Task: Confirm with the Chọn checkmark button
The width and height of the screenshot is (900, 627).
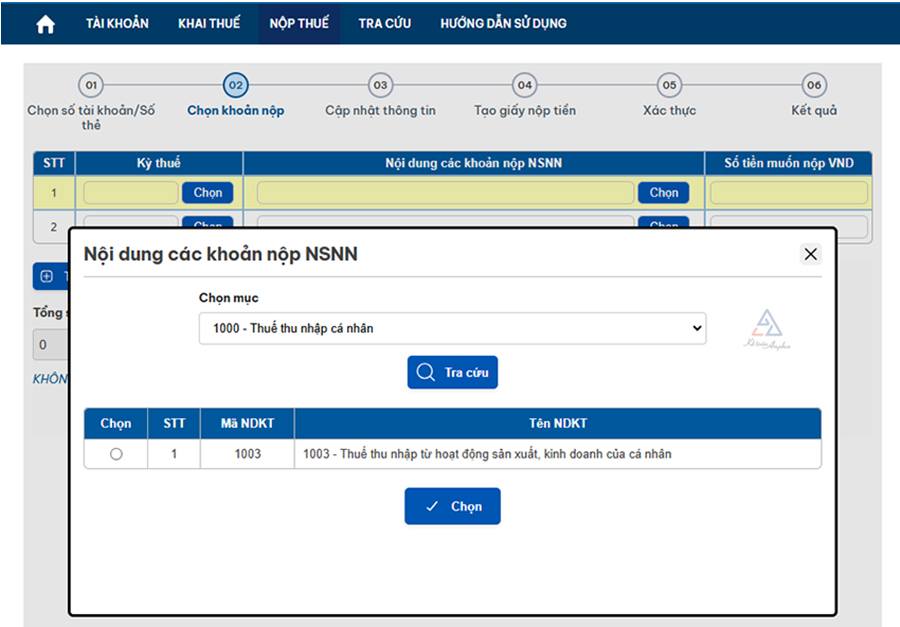Action: tap(452, 507)
